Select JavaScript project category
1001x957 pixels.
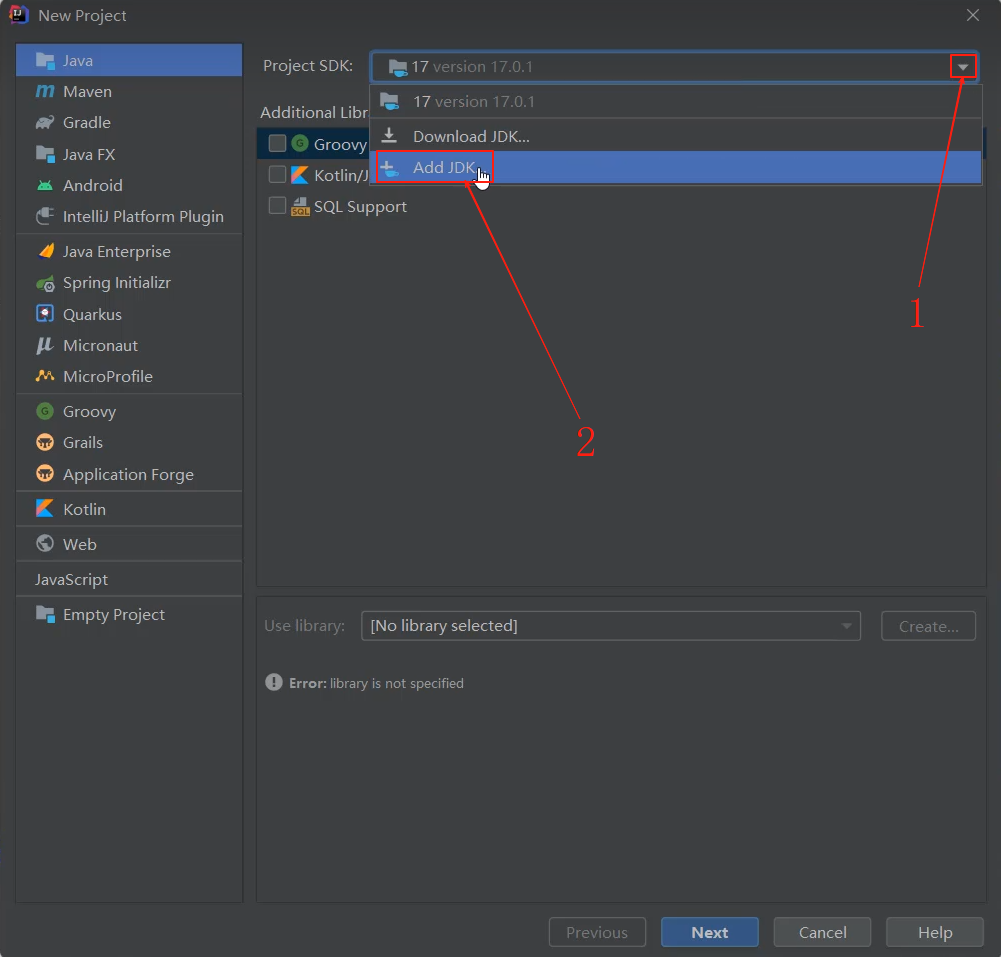pyautogui.click(x=129, y=579)
